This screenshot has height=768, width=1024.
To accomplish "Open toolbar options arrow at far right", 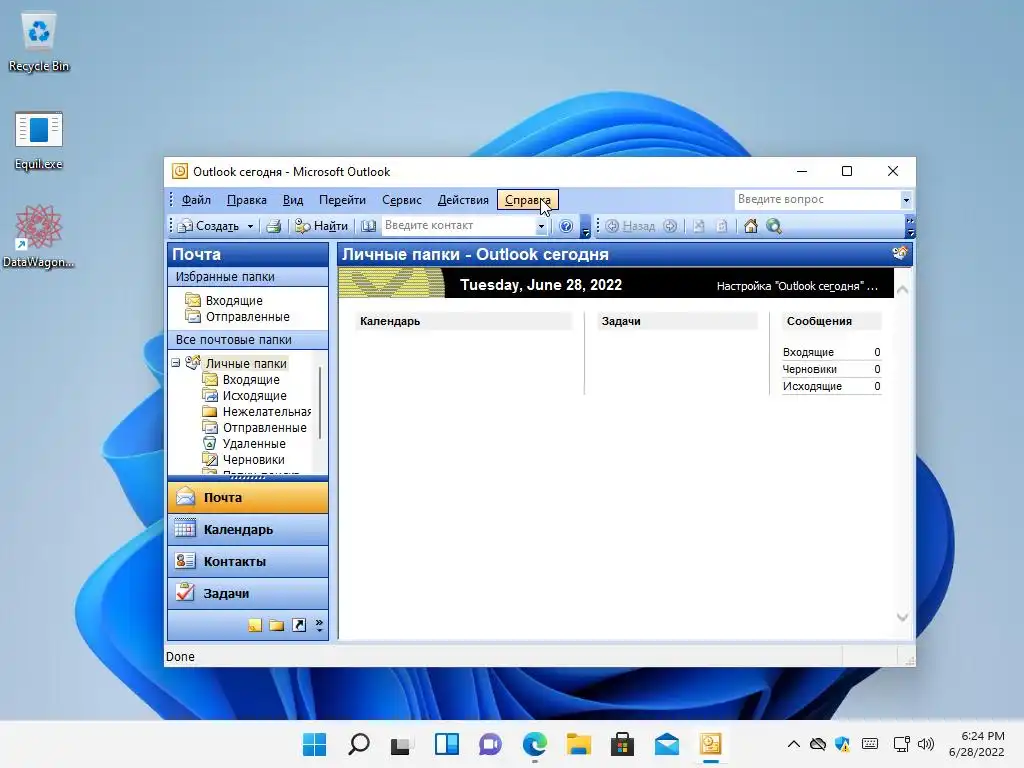I will (910, 227).
